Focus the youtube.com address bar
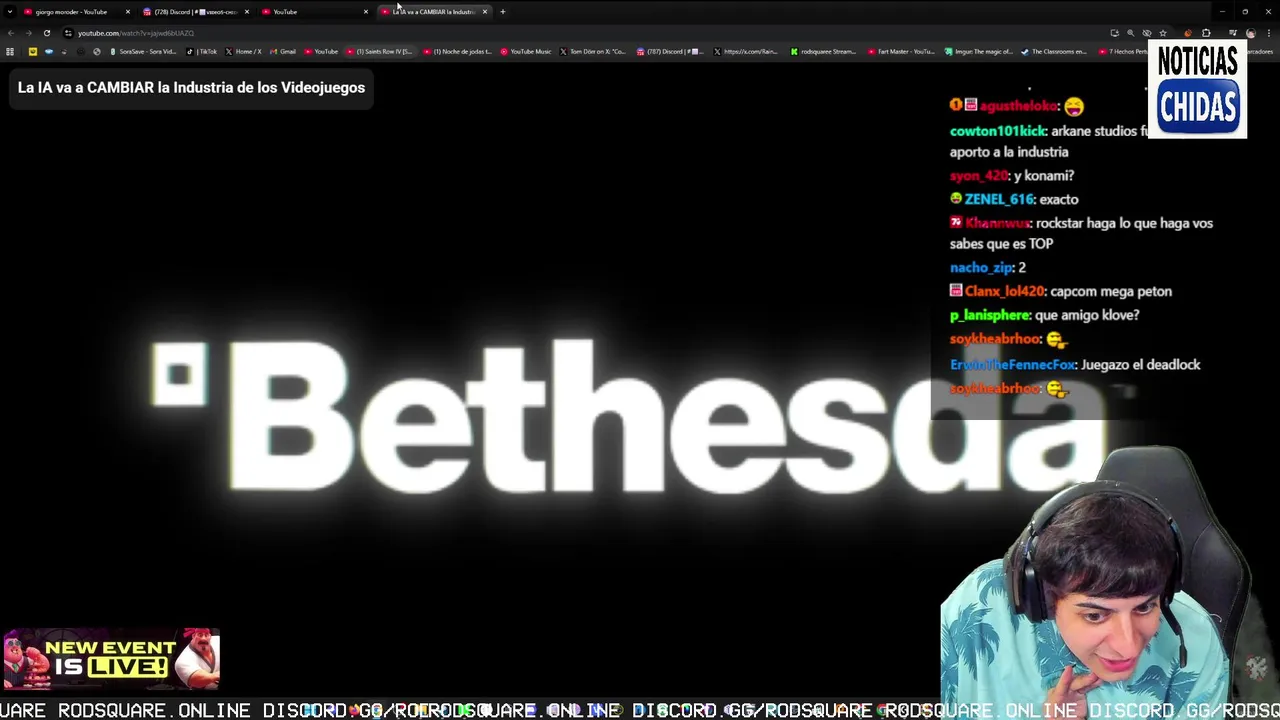The width and height of the screenshot is (1280, 720). coord(580,33)
